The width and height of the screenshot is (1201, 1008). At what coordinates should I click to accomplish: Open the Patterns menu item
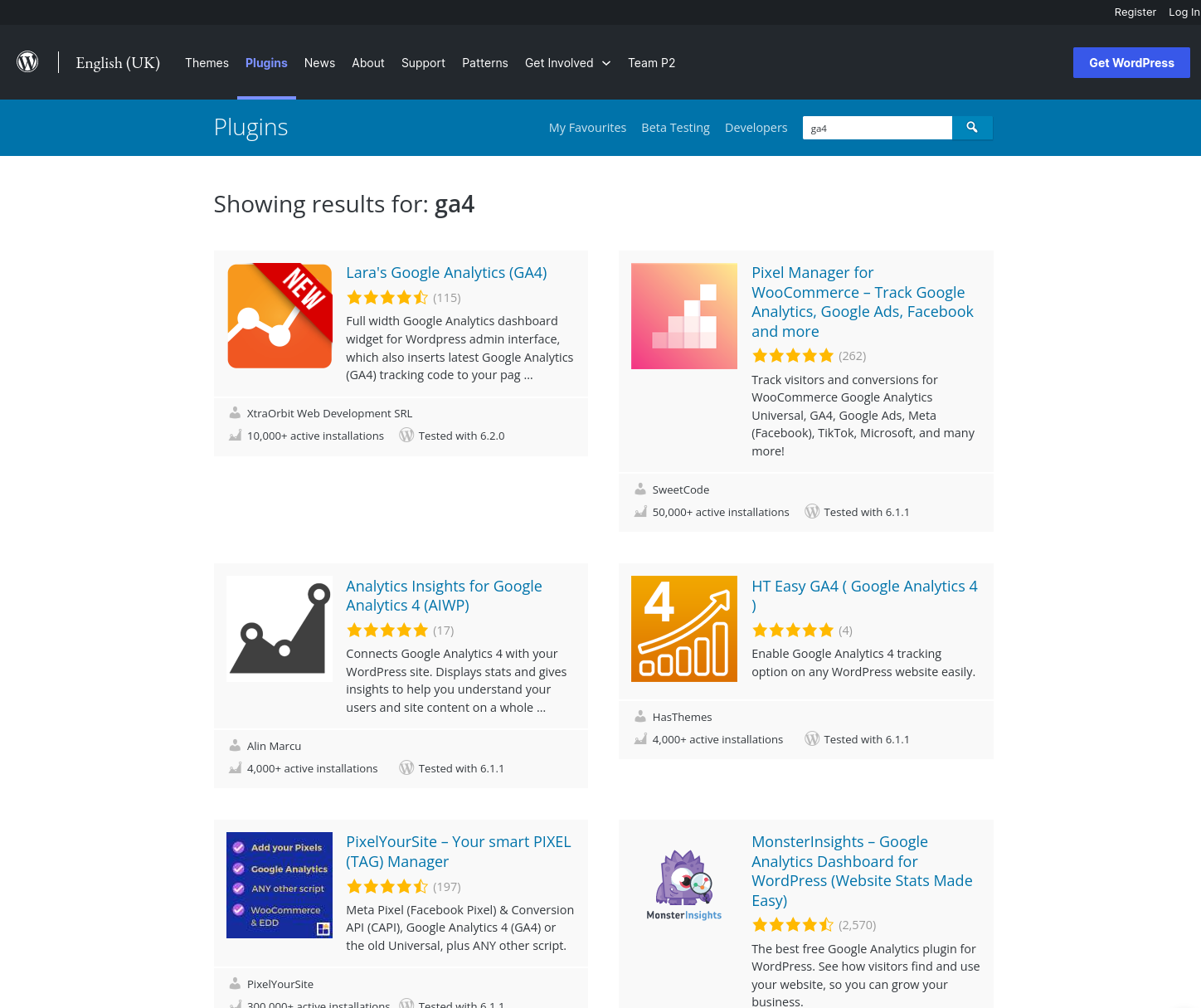(x=485, y=63)
